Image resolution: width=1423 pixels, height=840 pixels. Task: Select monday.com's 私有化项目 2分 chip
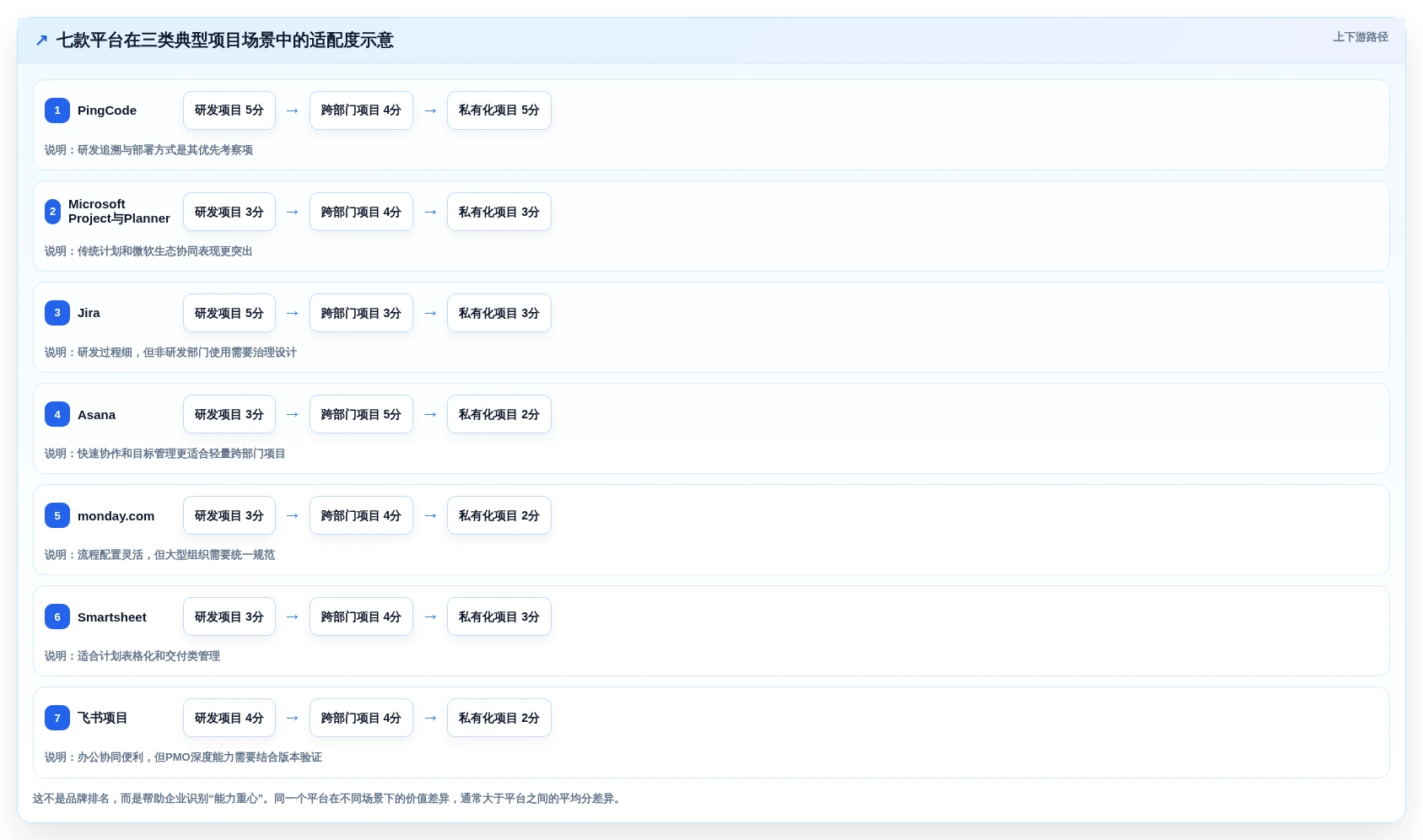[x=499, y=515]
